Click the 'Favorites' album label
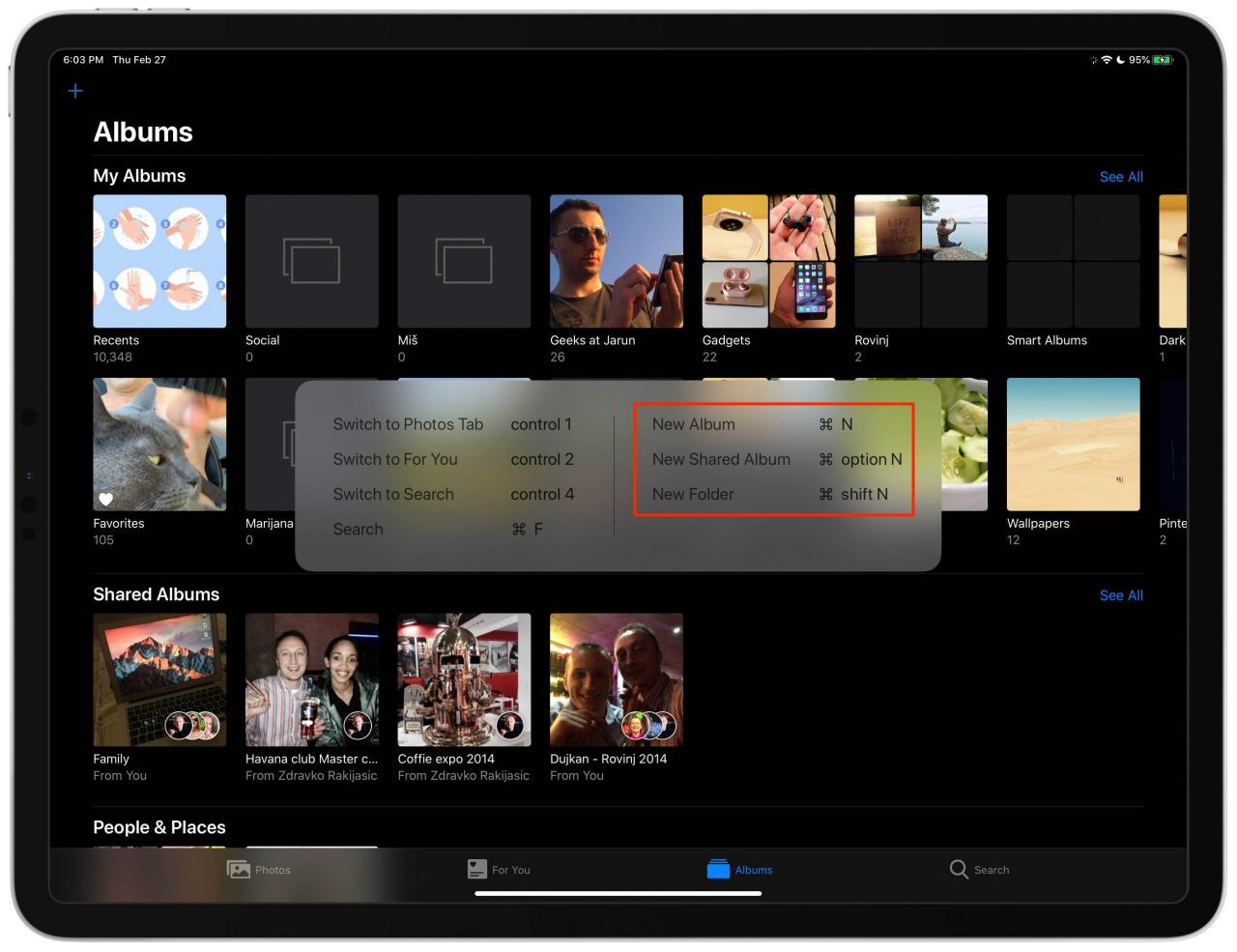Screen dimensions: 1237x952 (119, 523)
